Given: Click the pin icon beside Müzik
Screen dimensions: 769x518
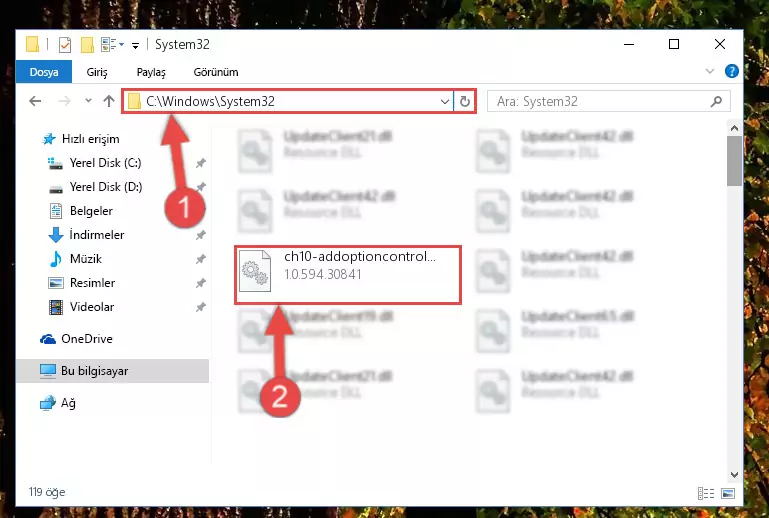Looking at the screenshot, I should (201, 259).
